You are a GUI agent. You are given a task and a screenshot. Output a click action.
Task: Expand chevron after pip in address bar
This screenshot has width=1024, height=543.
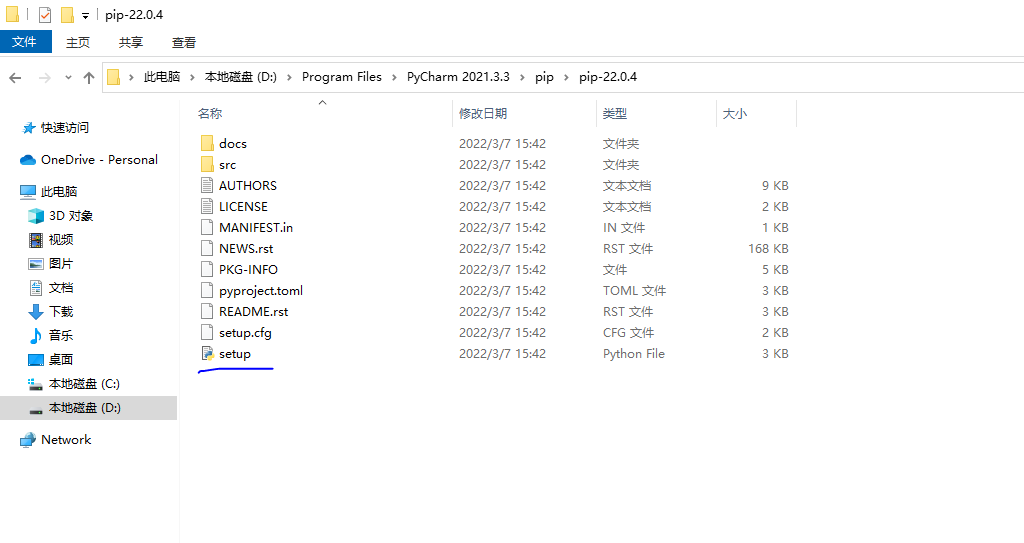pyautogui.click(x=566, y=77)
